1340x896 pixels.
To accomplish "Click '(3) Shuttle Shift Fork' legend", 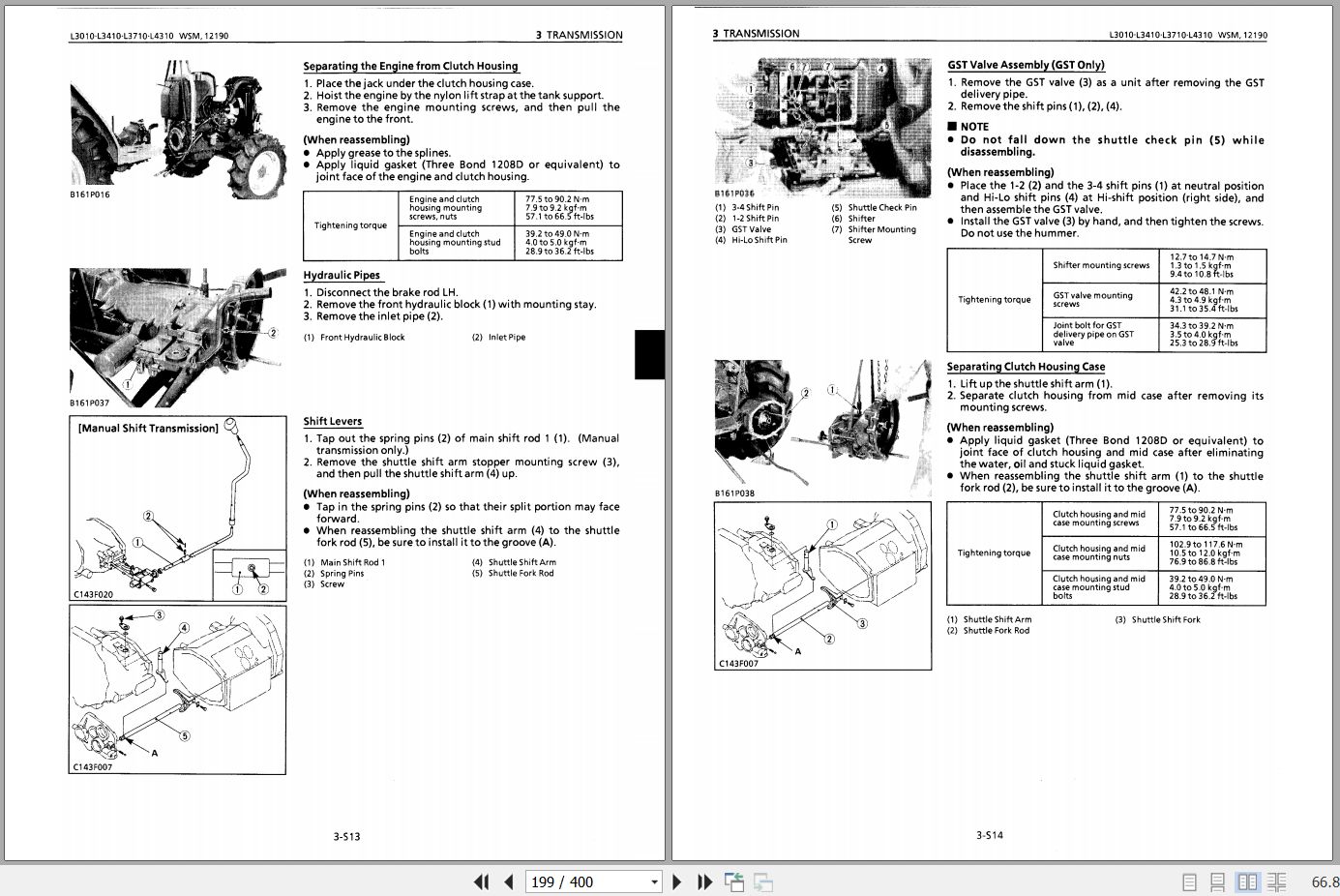I will 1157,620.
